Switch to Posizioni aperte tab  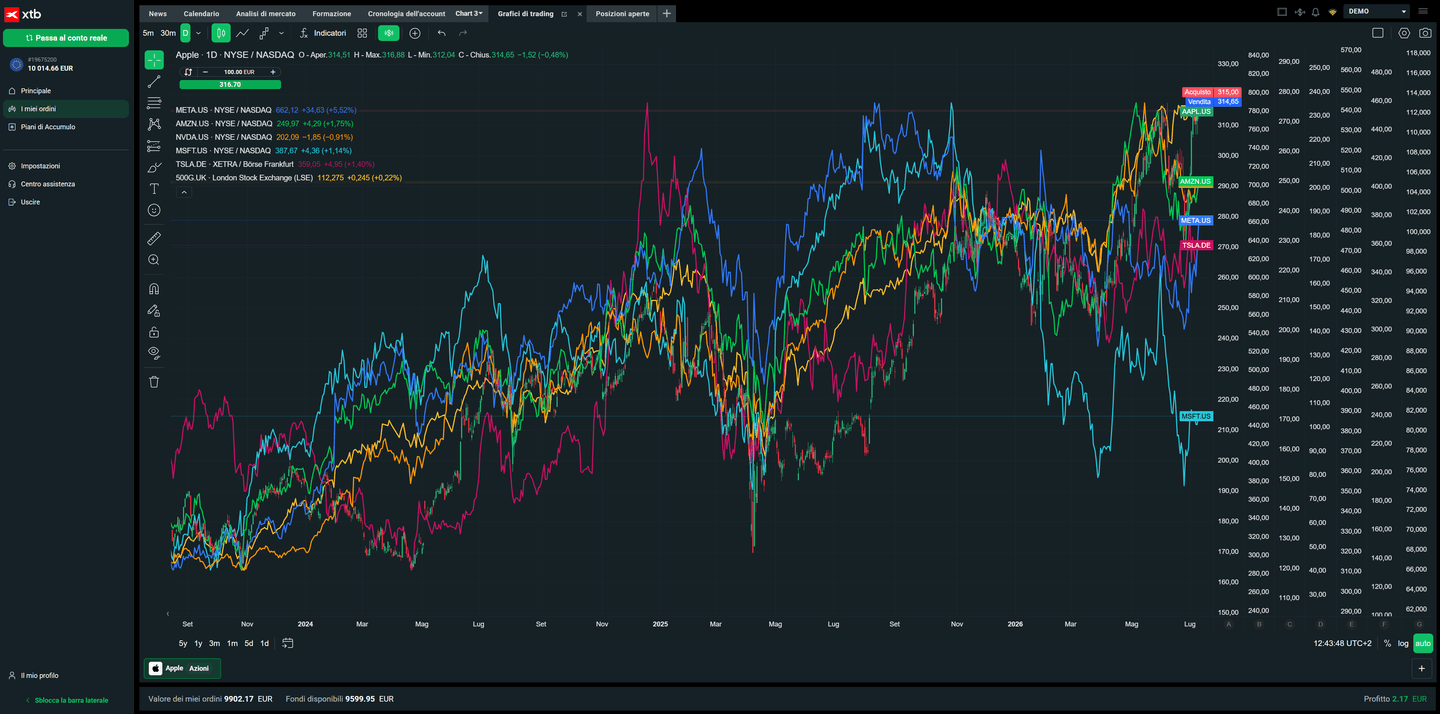point(622,14)
